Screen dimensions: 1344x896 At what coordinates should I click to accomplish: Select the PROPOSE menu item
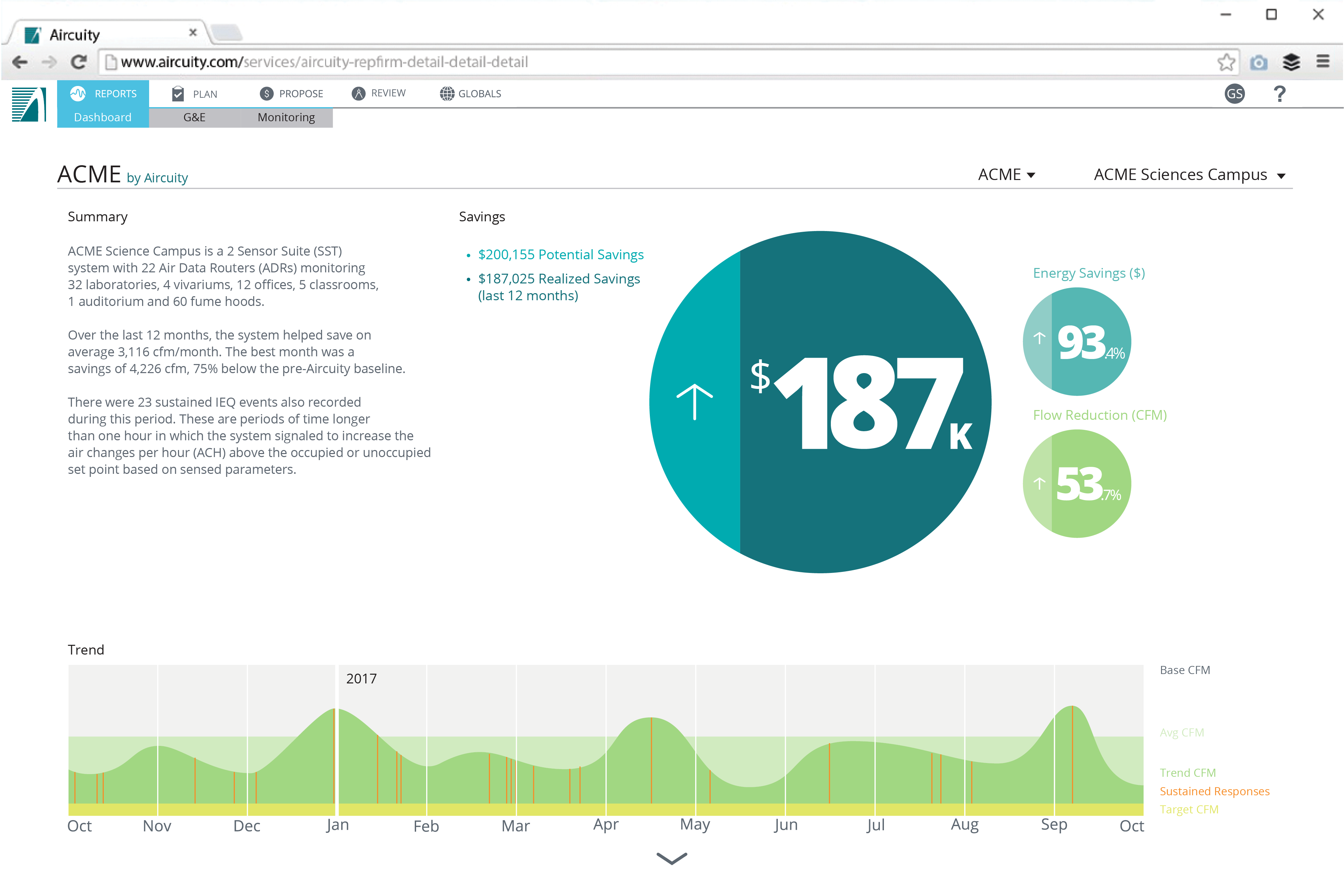pyautogui.click(x=292, y=94)
